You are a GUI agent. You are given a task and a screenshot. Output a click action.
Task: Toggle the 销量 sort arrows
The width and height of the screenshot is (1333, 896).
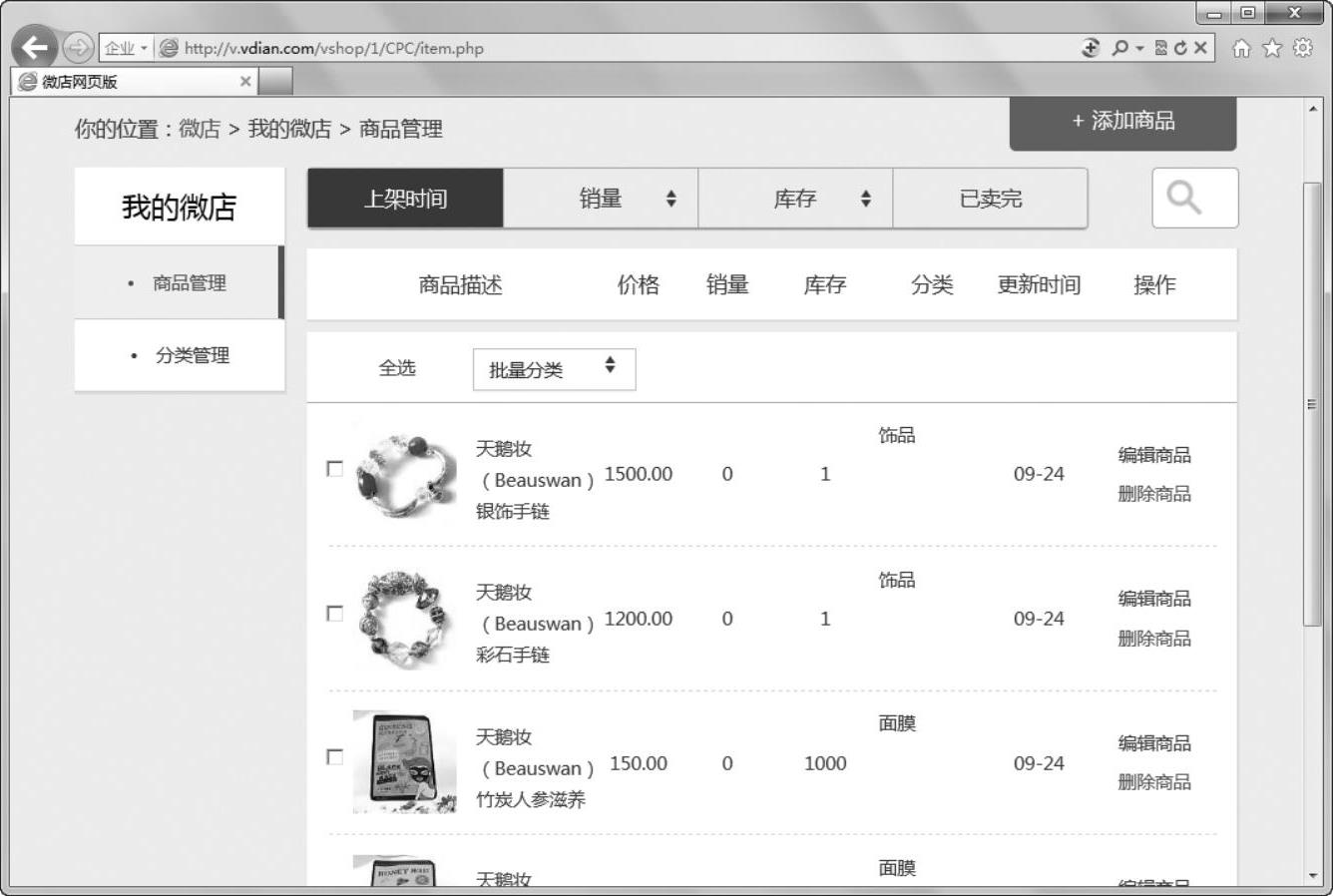point(671,199)
